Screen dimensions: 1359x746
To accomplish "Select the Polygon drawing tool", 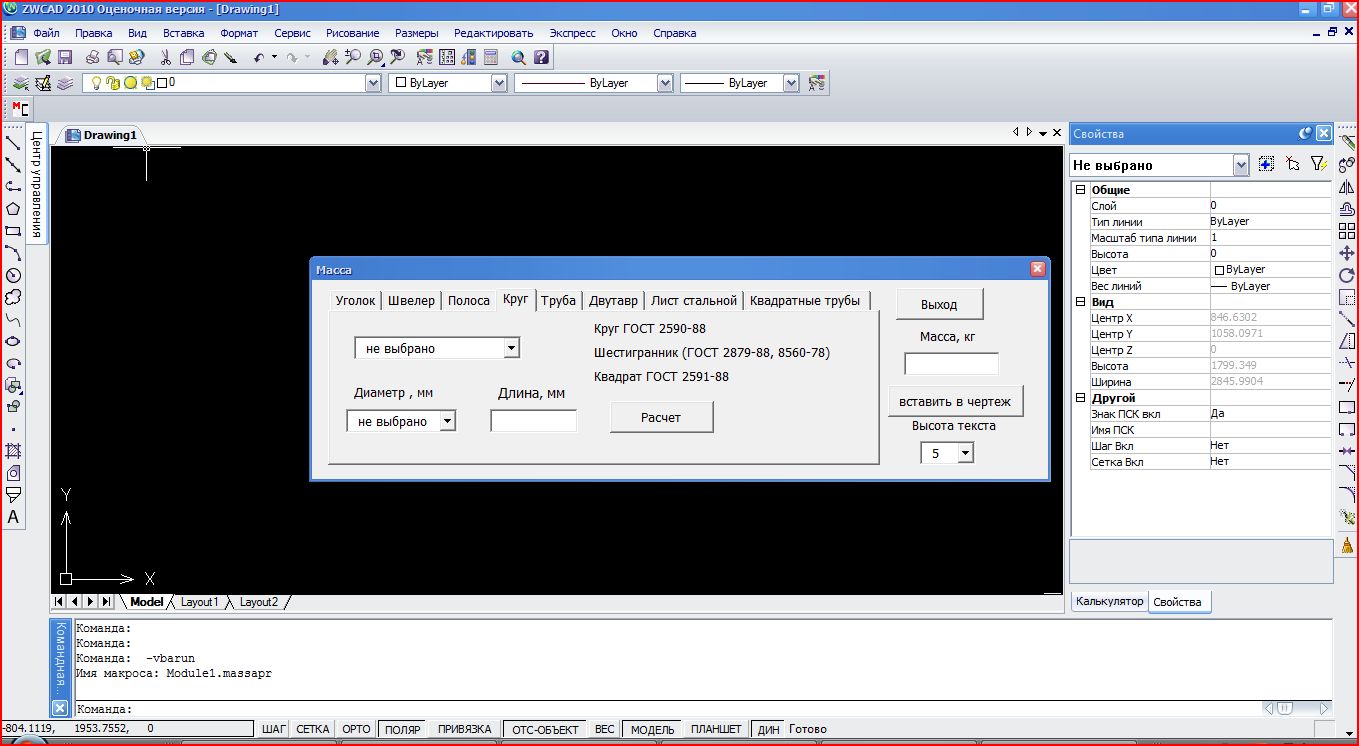I will coord(13,209).
